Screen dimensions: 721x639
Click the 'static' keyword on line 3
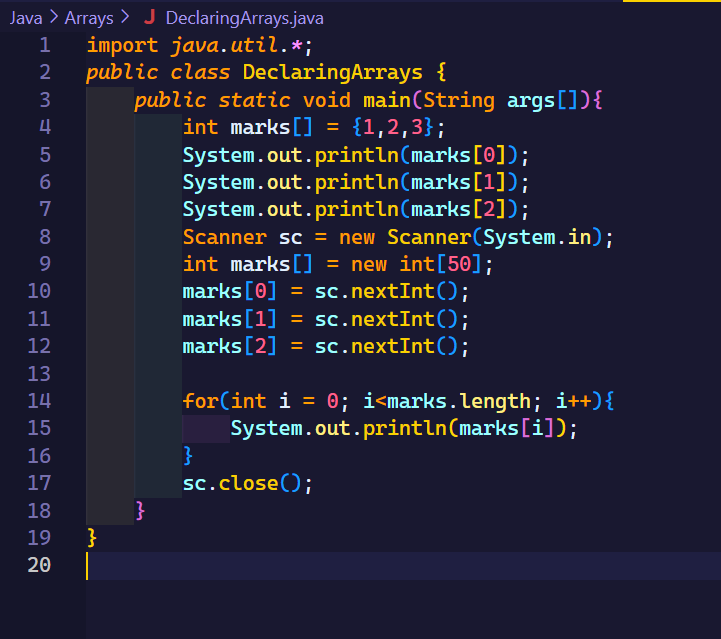click(254, 100)
